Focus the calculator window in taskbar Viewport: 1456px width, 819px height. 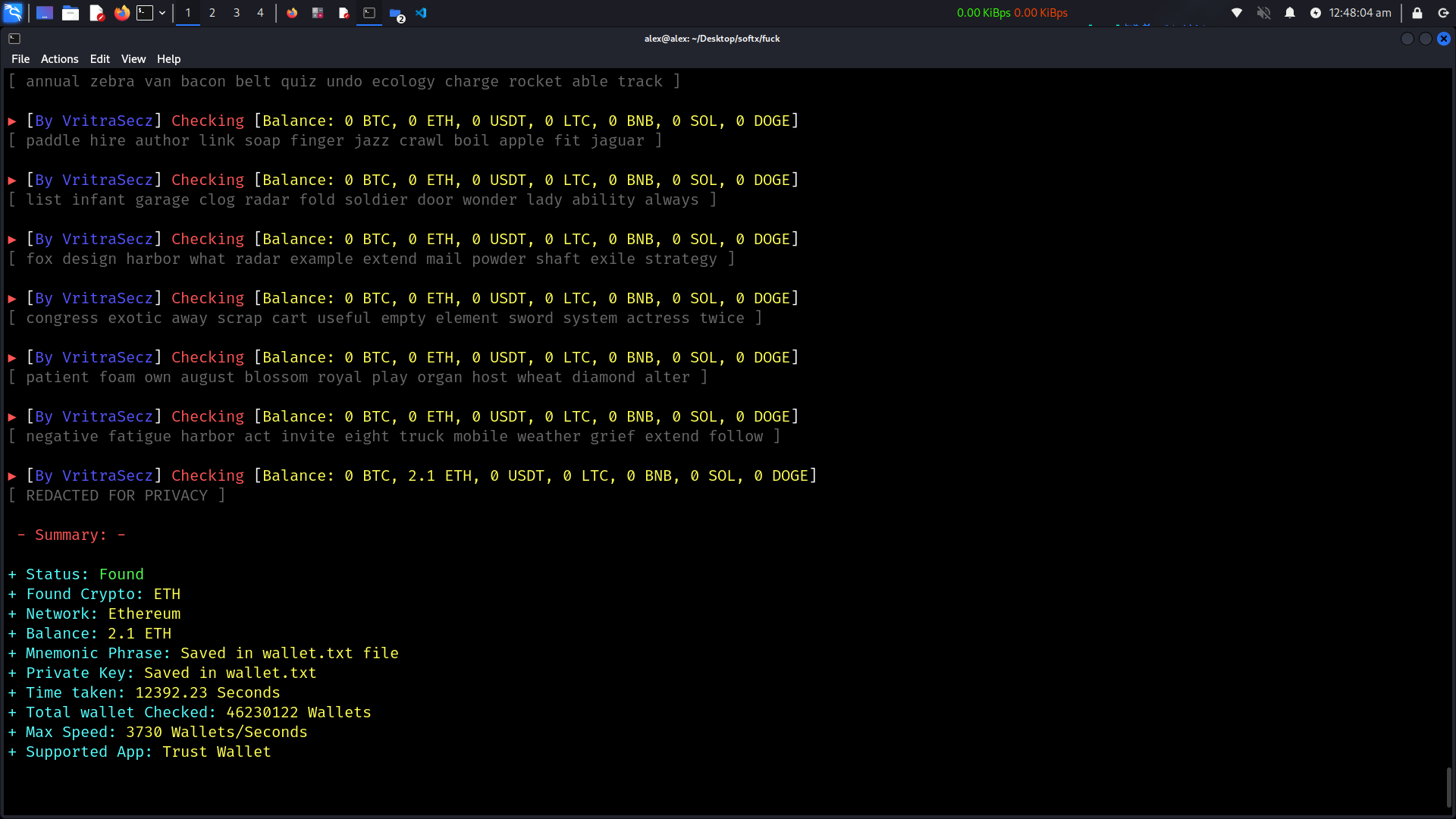[318, 13]
